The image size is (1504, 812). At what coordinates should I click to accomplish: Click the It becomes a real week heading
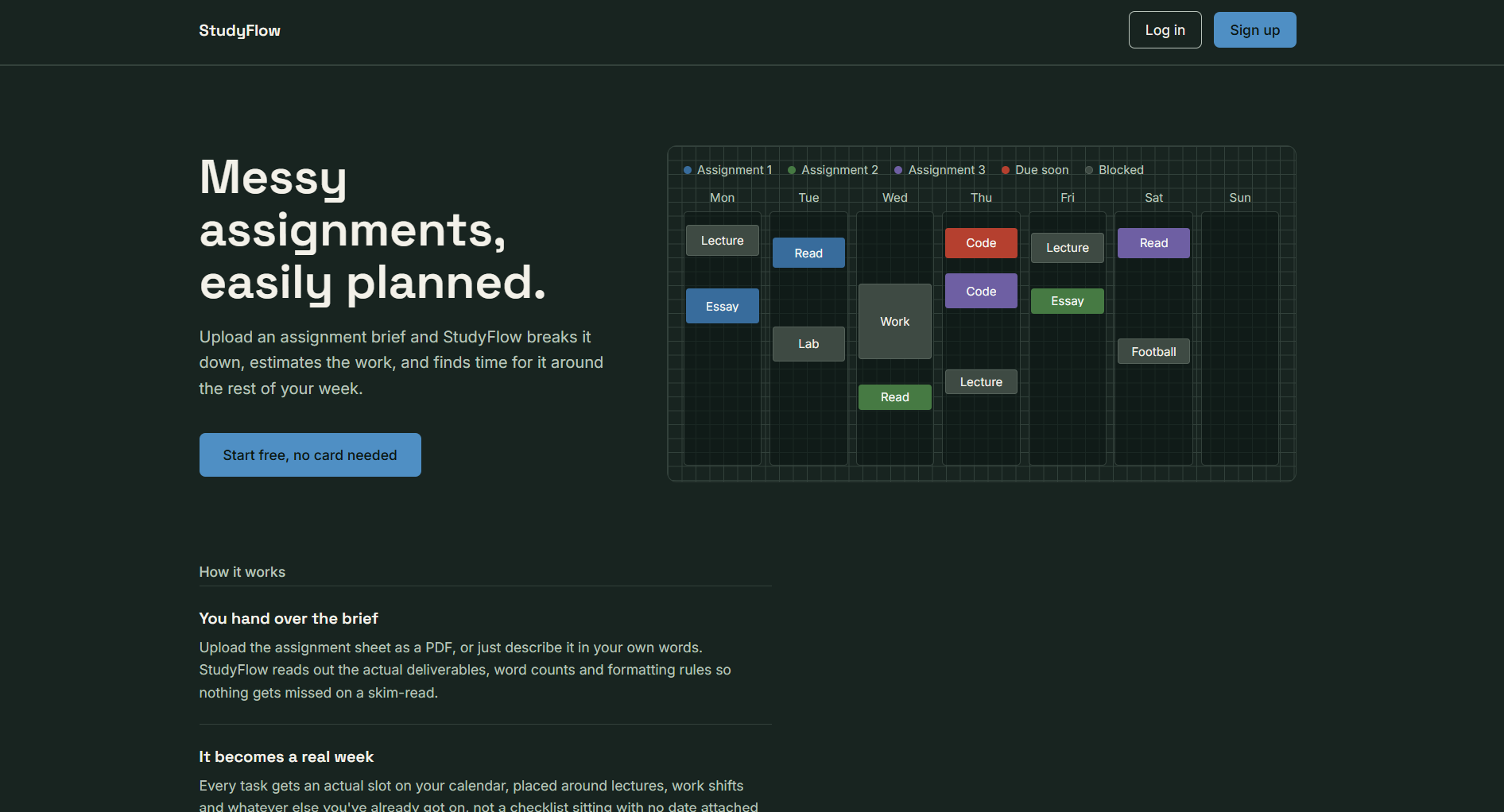tap(286, 756)
